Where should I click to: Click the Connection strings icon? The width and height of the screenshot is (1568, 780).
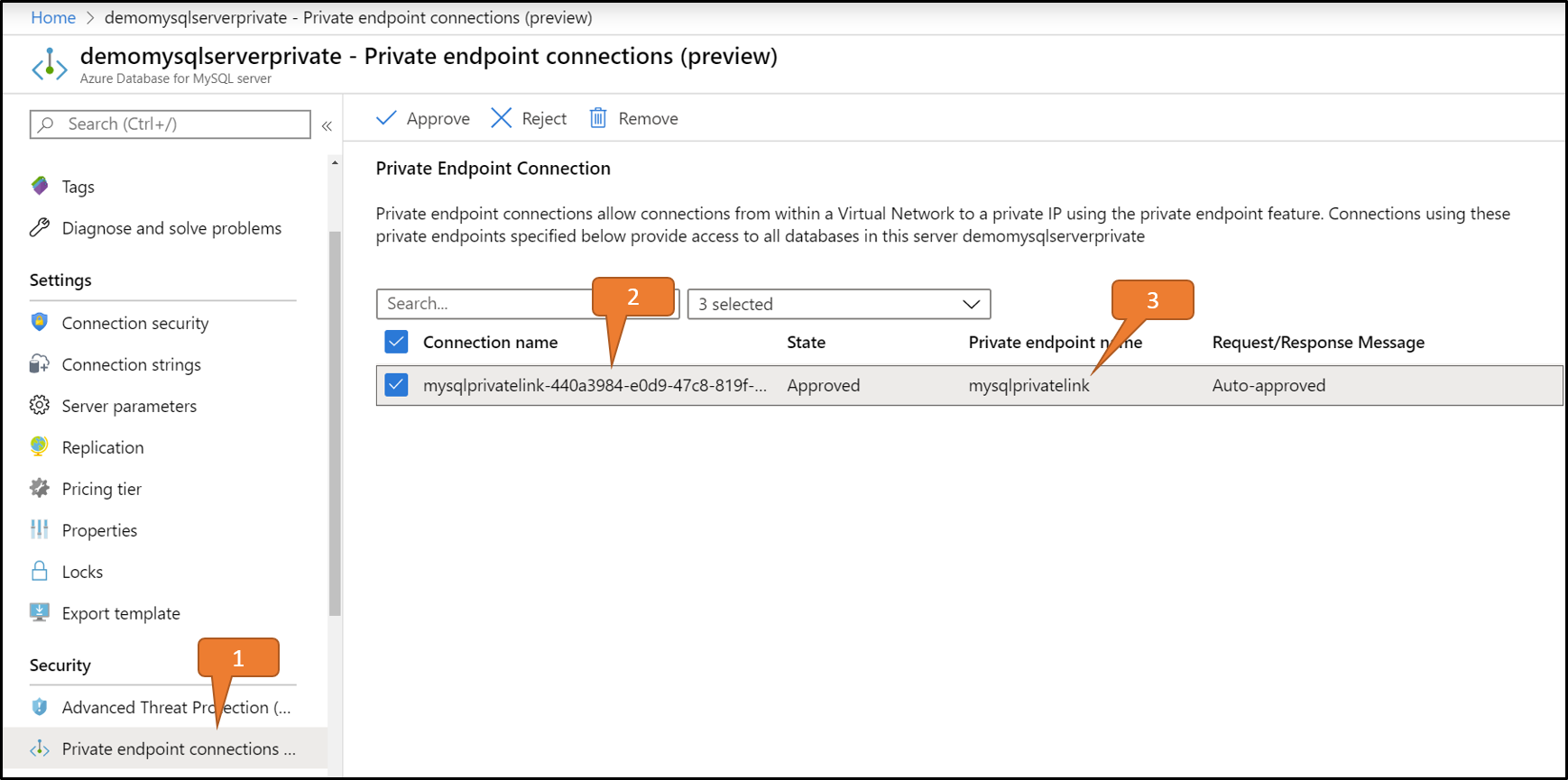click(40, 363)
